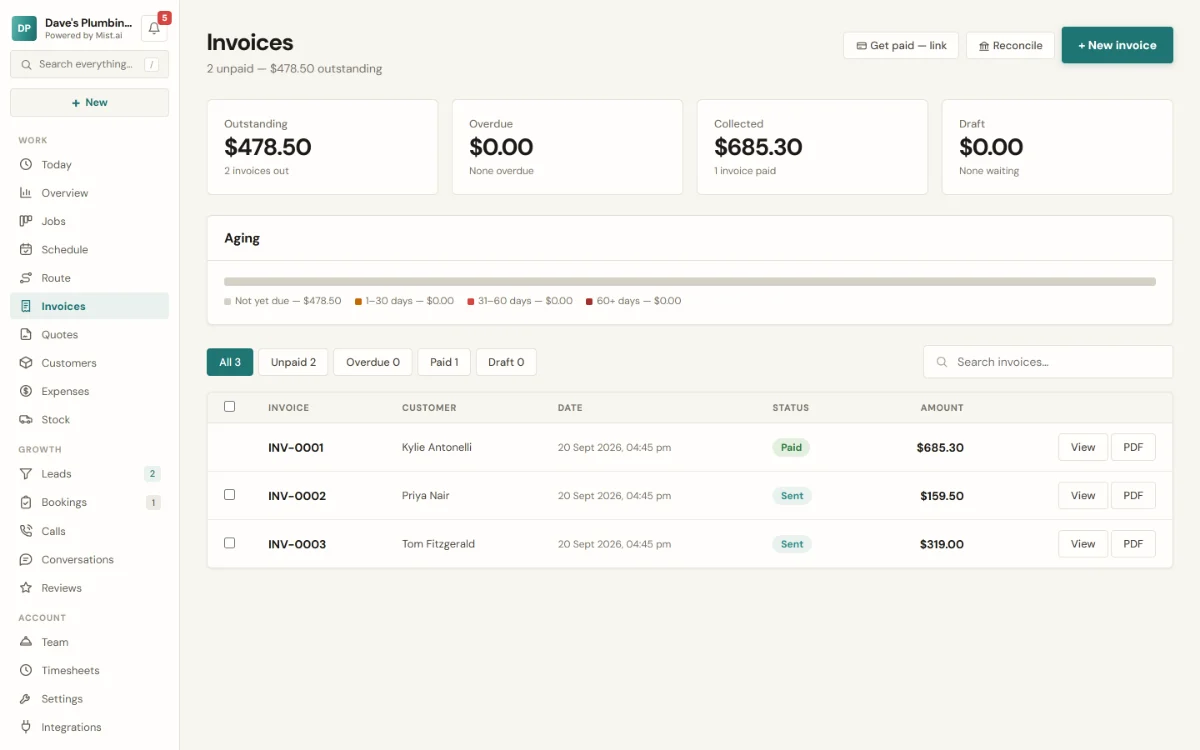Focus the Search invoices field
The height and width of the screenshot is (750, 1200).
tap(1048, 362)
